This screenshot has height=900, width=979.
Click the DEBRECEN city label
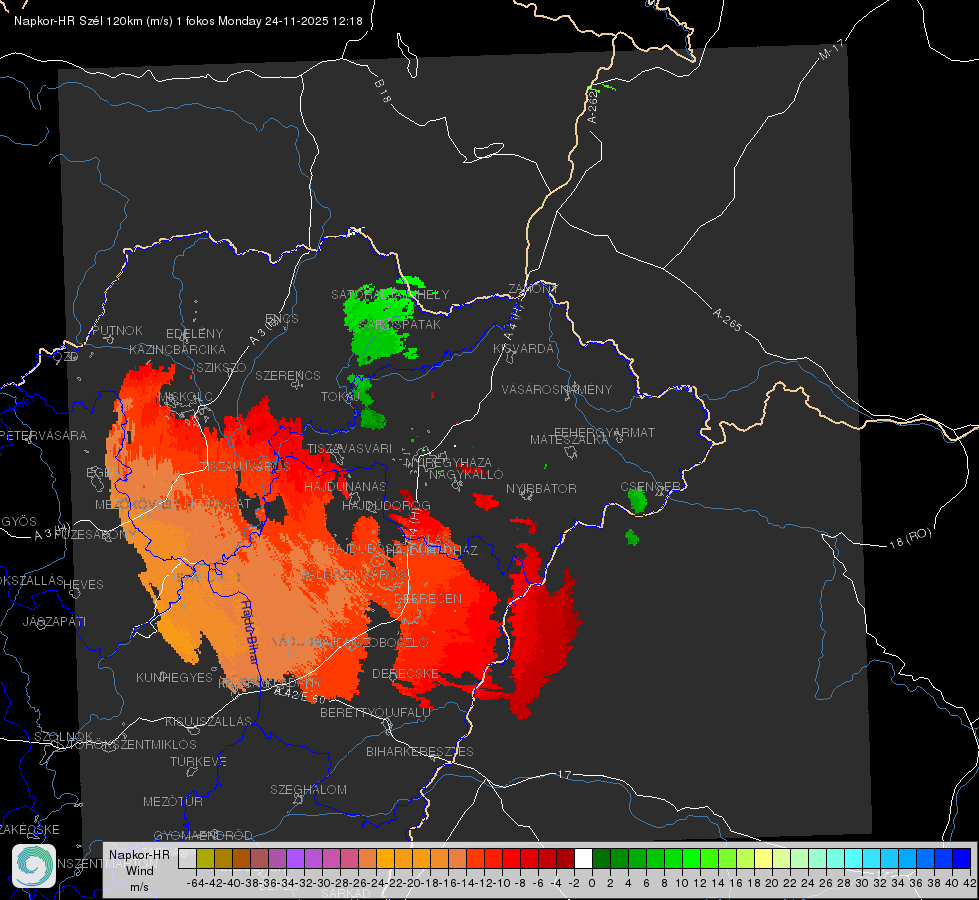[428, 598]
